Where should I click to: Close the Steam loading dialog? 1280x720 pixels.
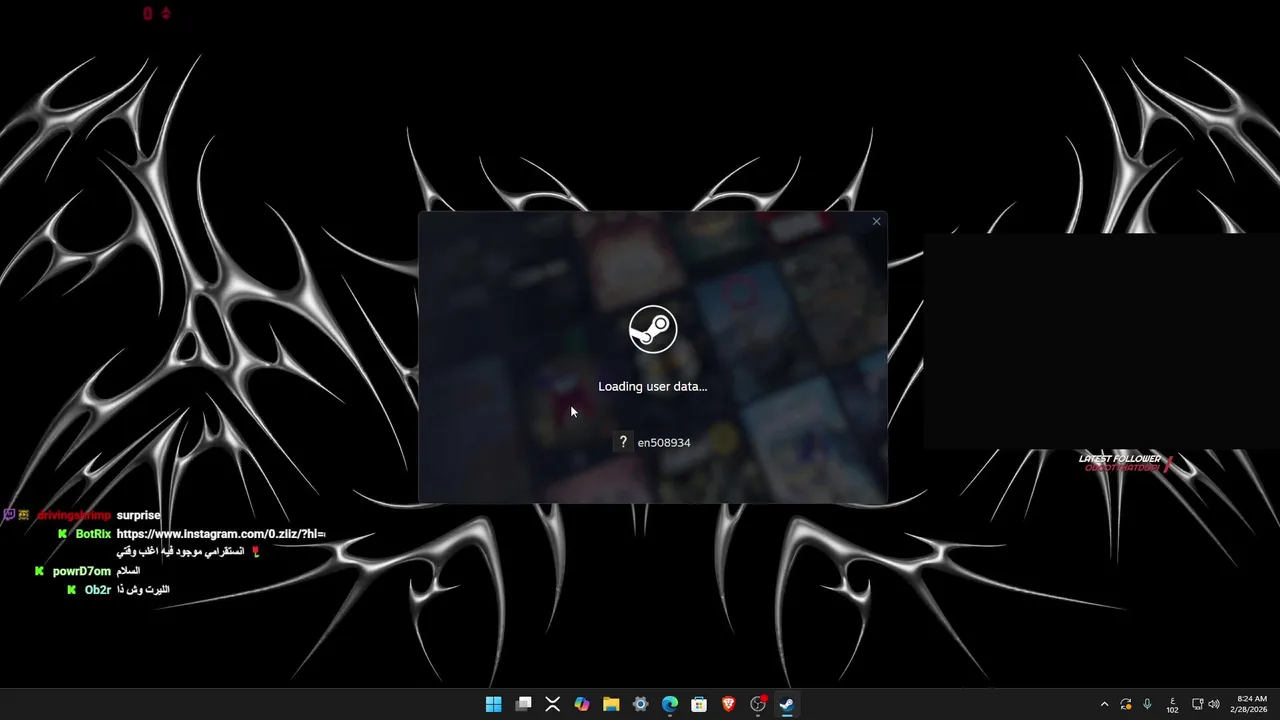876,222
